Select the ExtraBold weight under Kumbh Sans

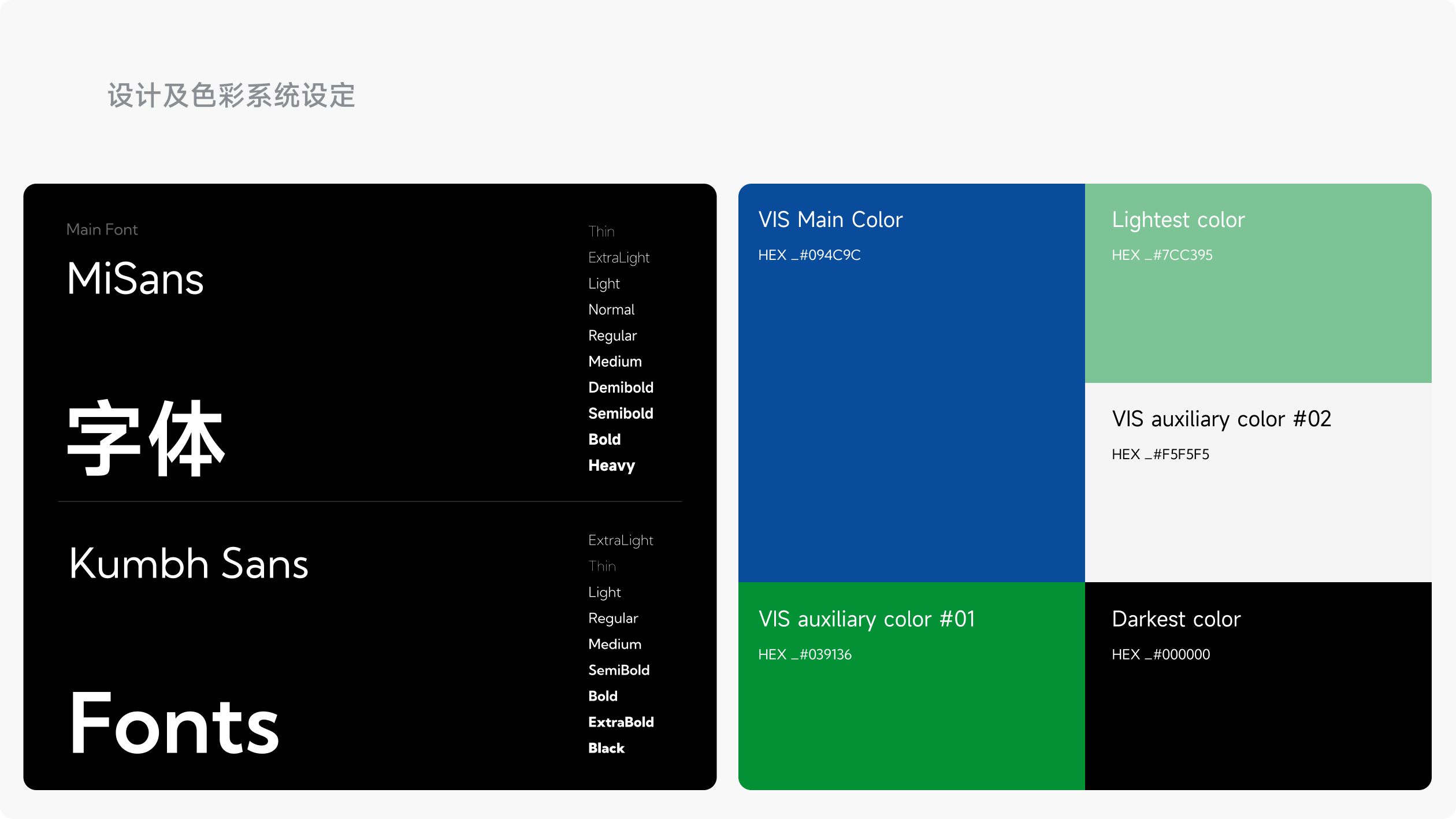pos(621,722)
